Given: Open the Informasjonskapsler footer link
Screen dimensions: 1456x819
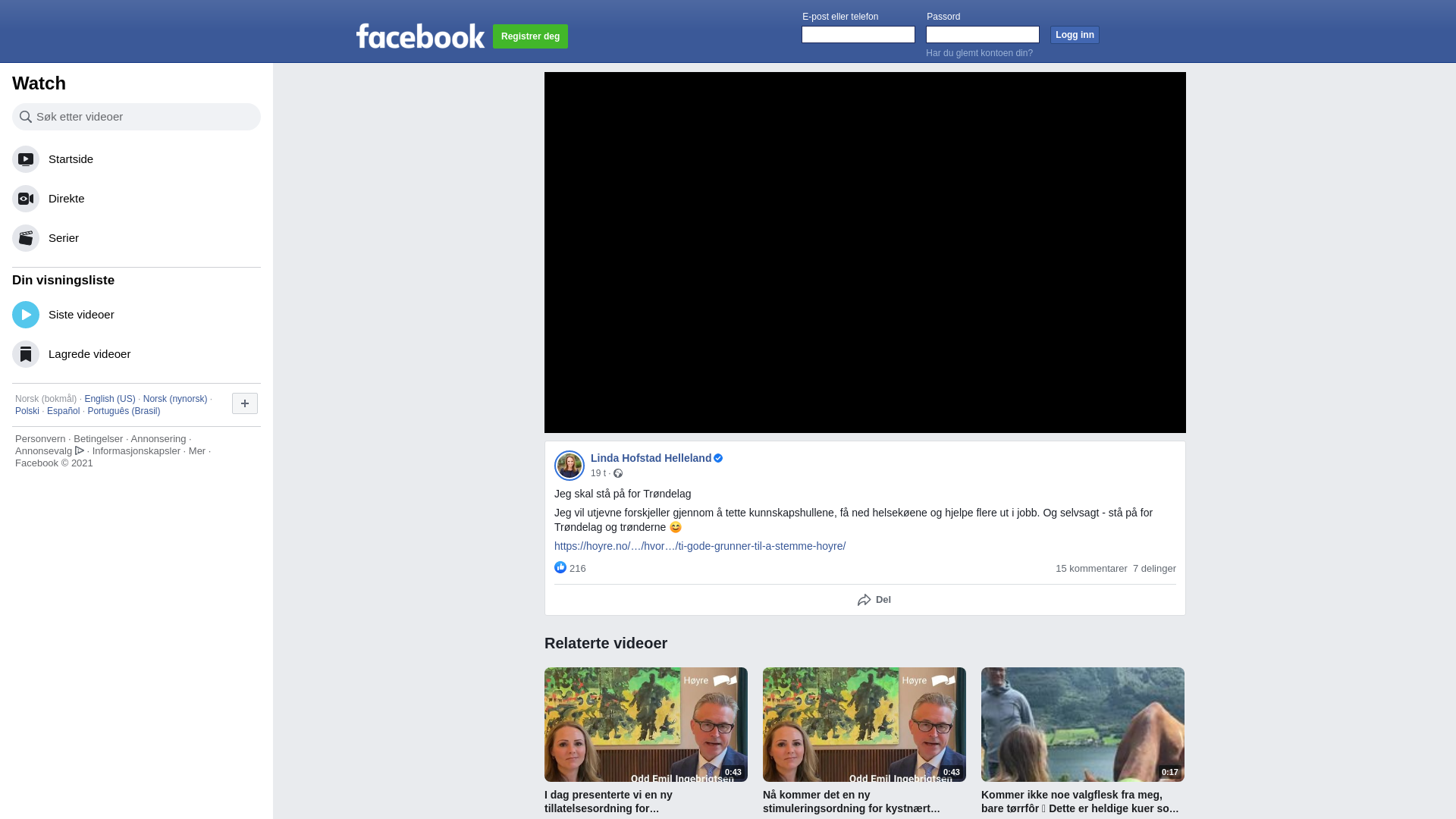Looking at the screenshot, I should click(x=136, y=451).
